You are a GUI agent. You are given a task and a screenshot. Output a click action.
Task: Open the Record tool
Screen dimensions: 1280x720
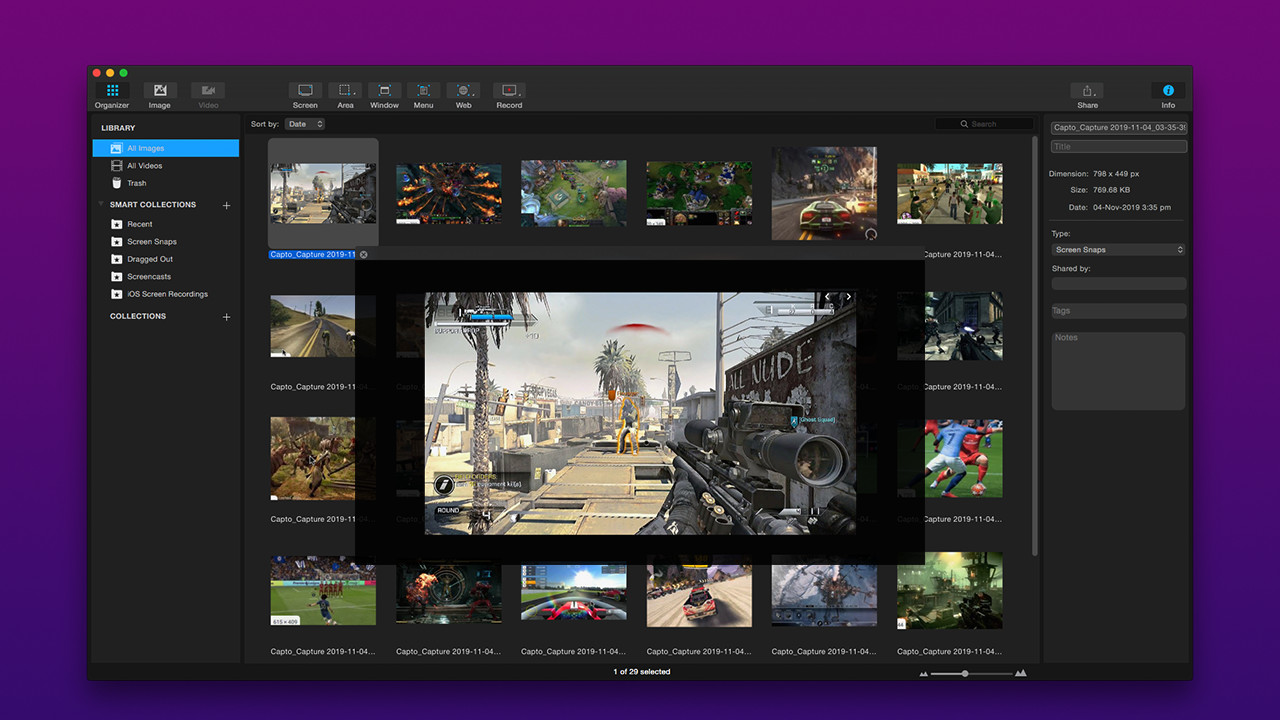point(509,91)
